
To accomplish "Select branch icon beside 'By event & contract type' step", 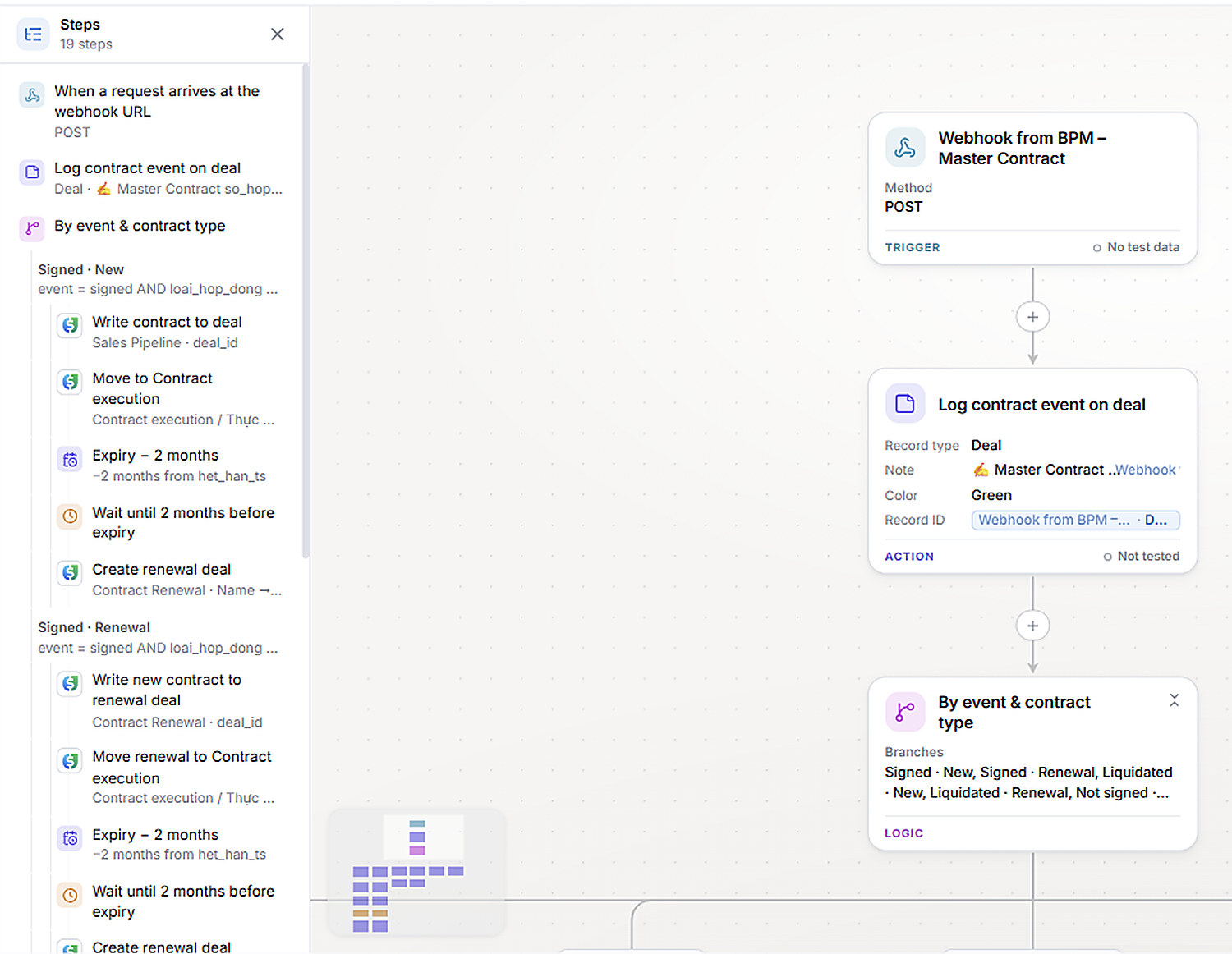I will (x=32, y=227).
